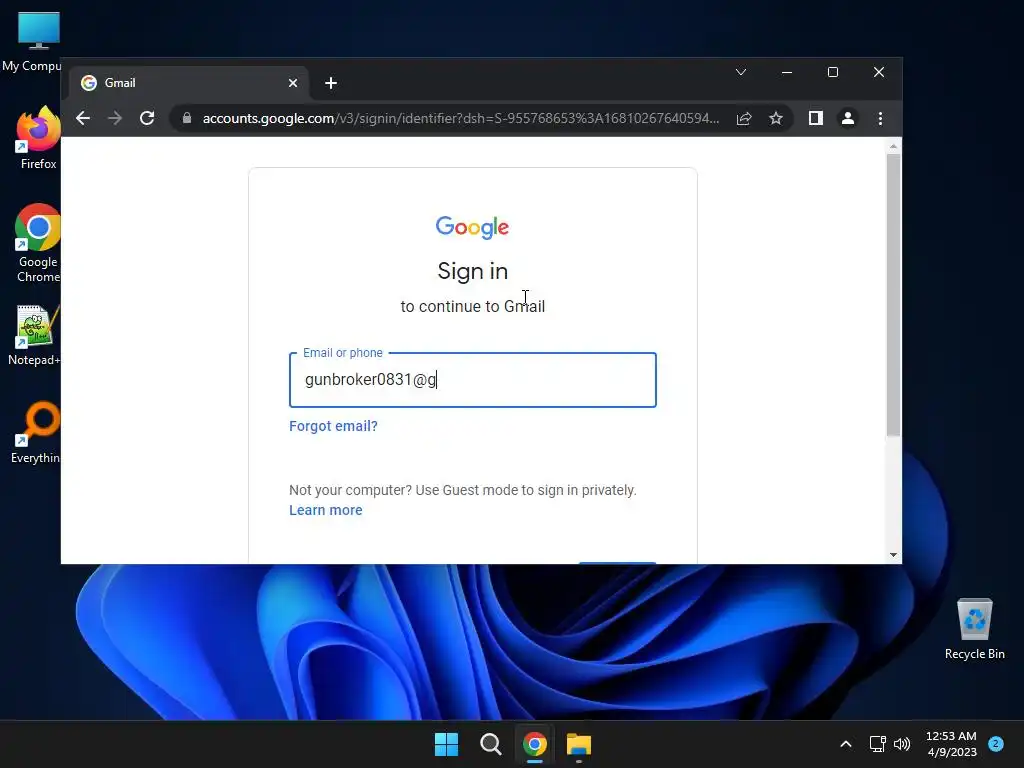Open the volume tray icon
1024x768 pixels.
click(902, 744)
